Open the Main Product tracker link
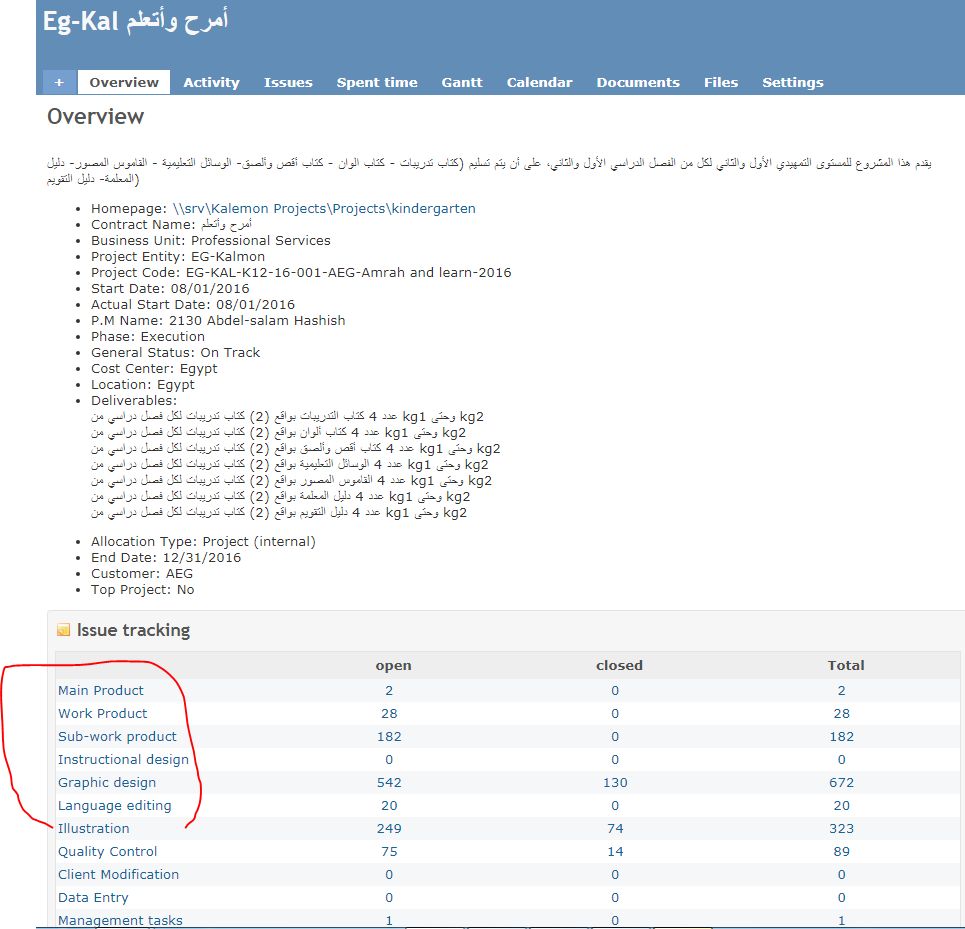Viewport: 965px width, 929px height. tap(101, 691)
